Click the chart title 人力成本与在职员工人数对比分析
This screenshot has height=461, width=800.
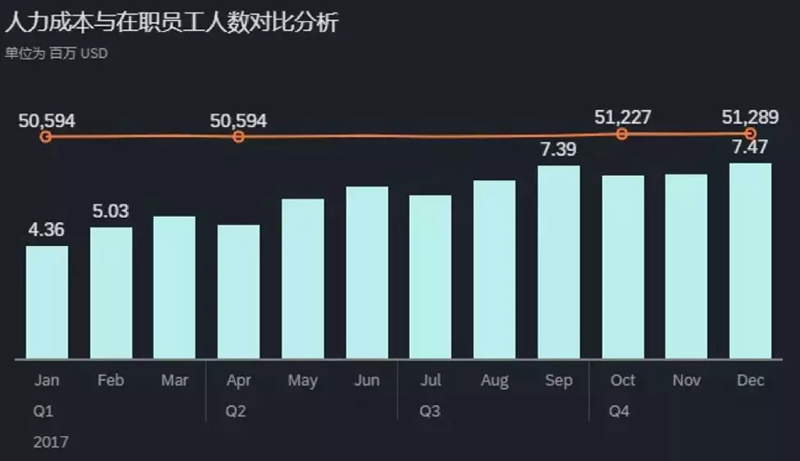[171, 22]
